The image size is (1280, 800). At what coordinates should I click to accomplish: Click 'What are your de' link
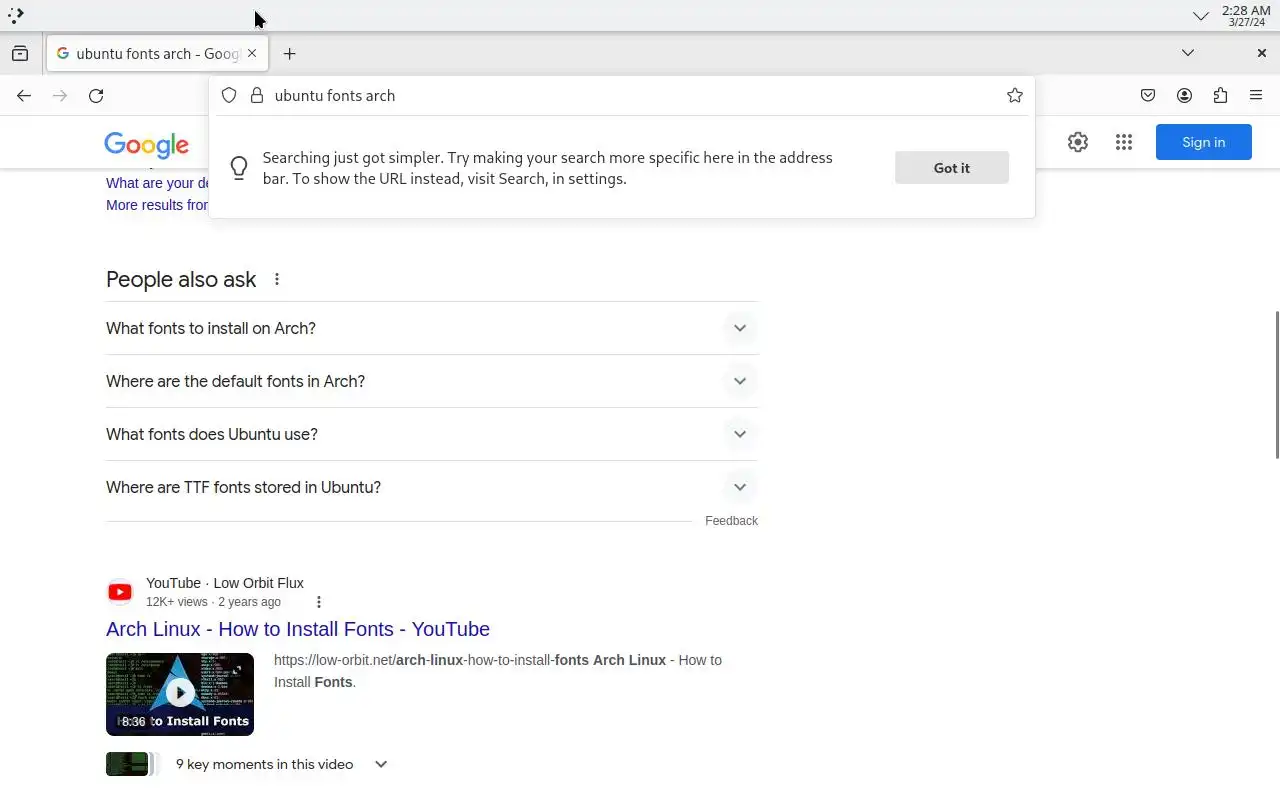(158, 183)
